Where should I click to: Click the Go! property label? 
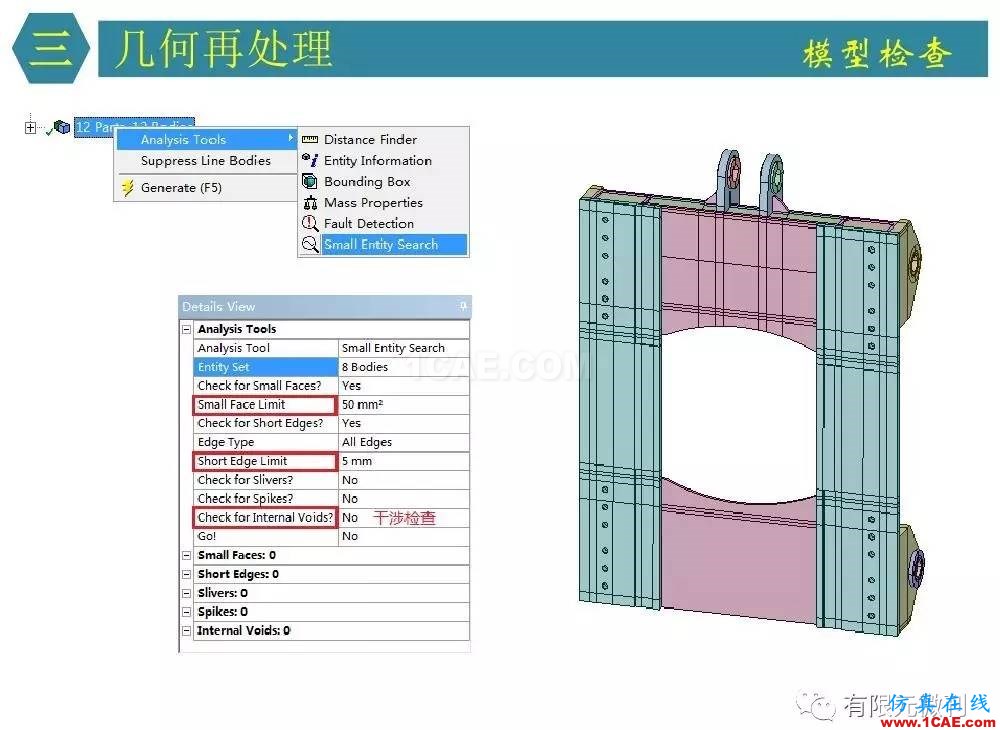pos(265,536)
